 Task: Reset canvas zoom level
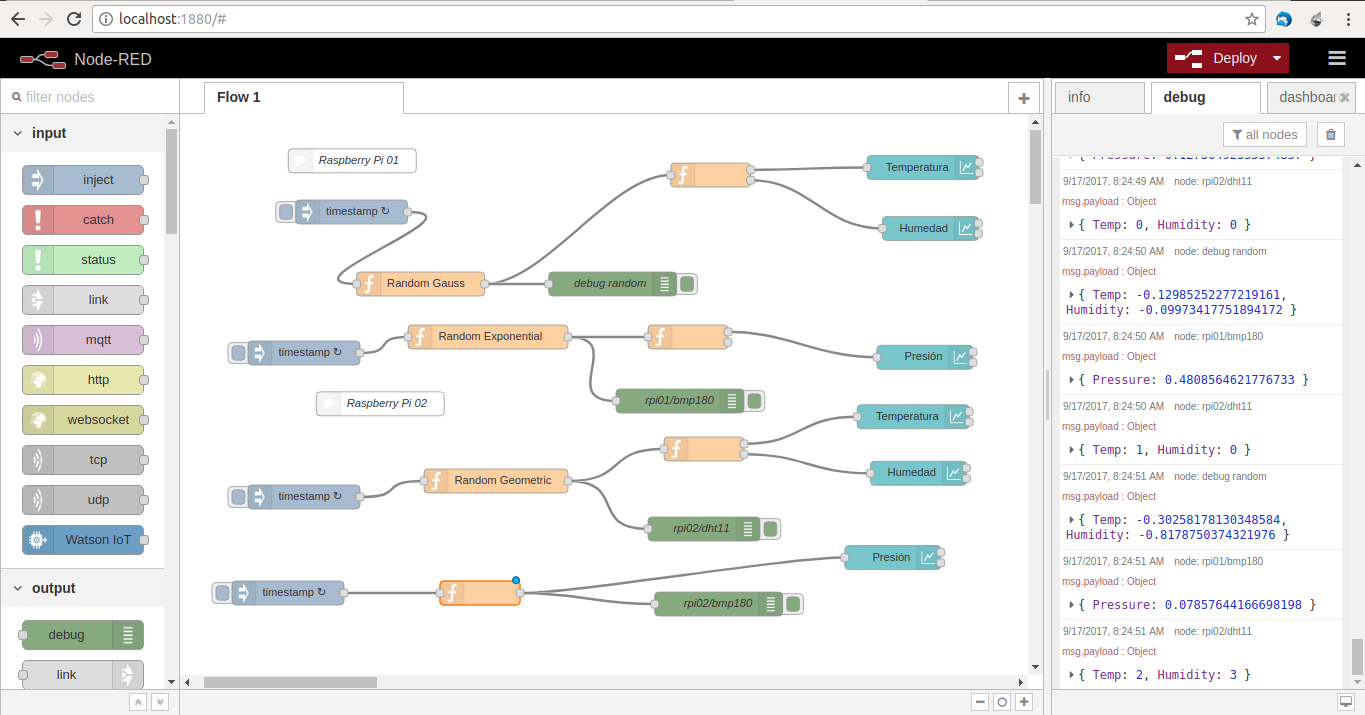click(1002, 702)
